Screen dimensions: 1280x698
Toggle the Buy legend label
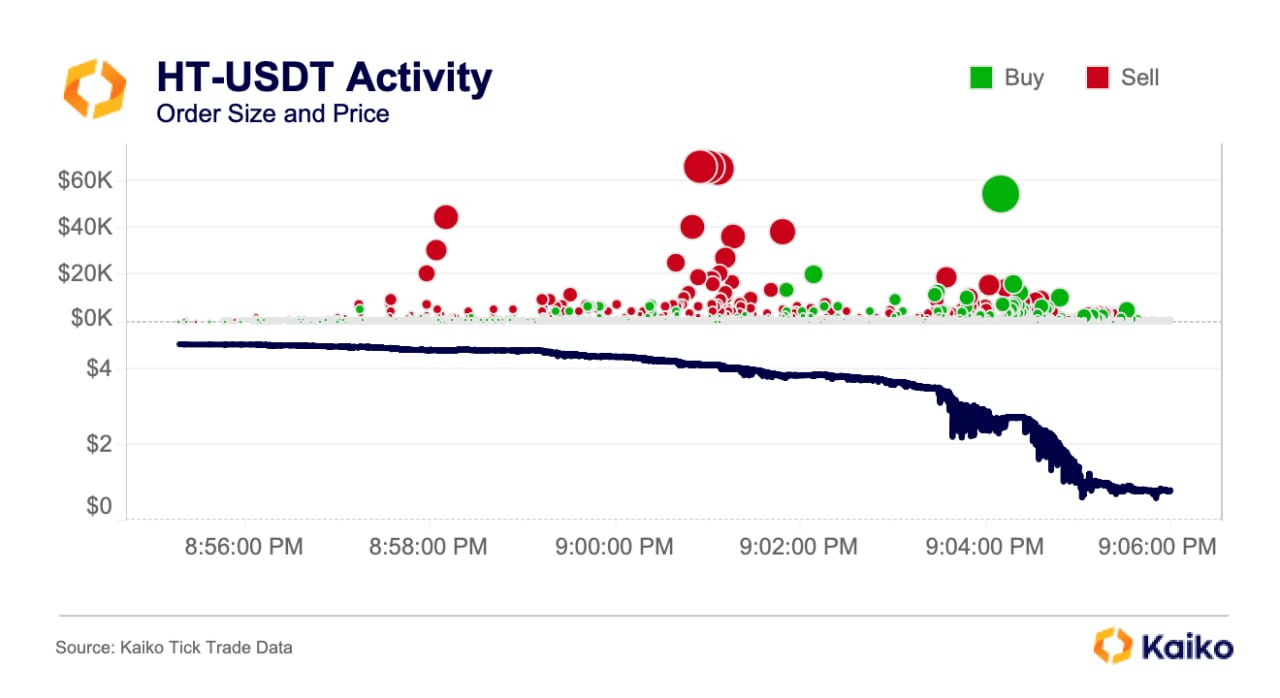click(x=1024, y=78)
